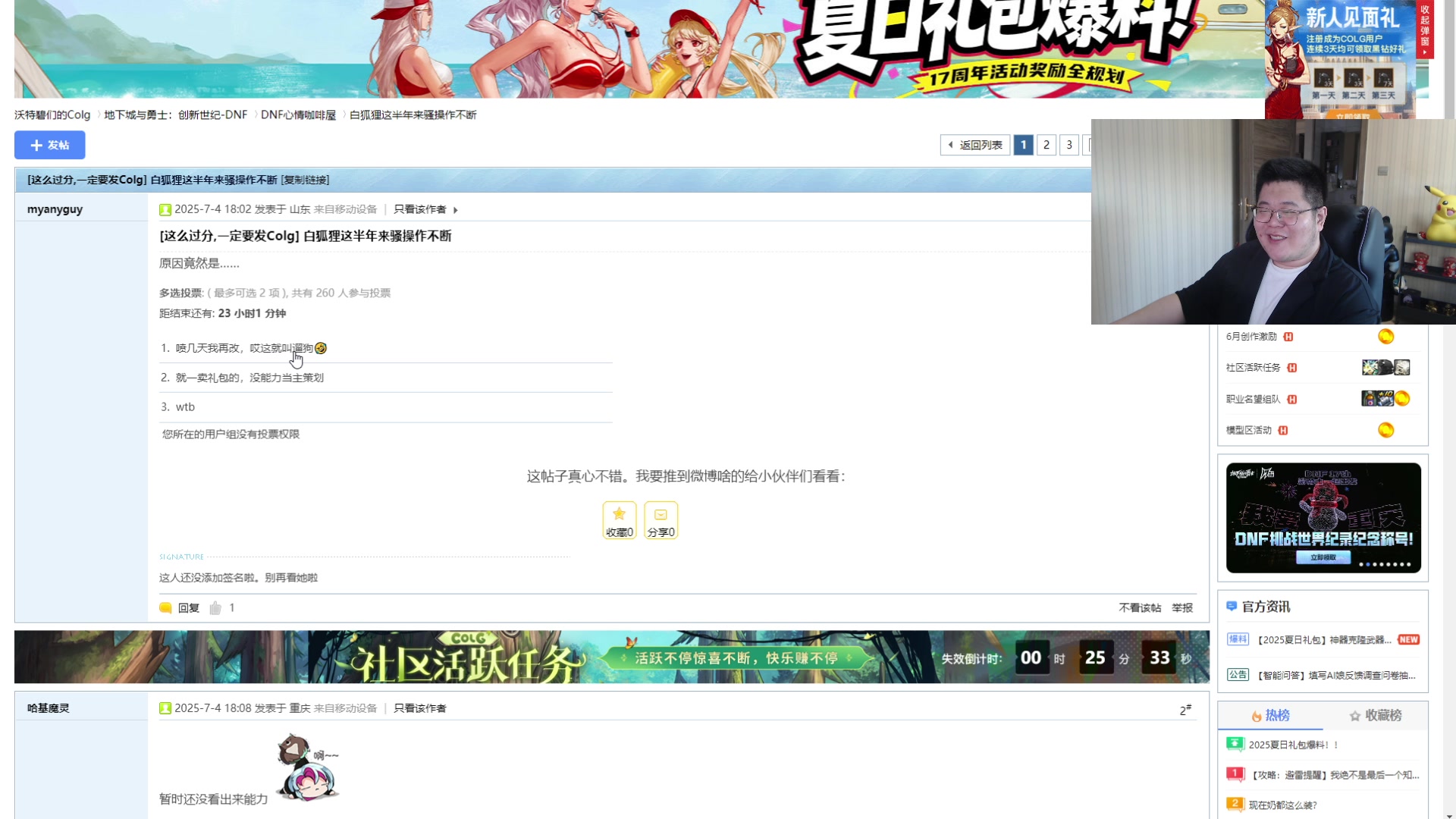Image resolution: width=1456 pixels, height=819 pixels.
Task: Click poster status icon before 2025-7-4 18:08
Action: click(x=165, y=708)
